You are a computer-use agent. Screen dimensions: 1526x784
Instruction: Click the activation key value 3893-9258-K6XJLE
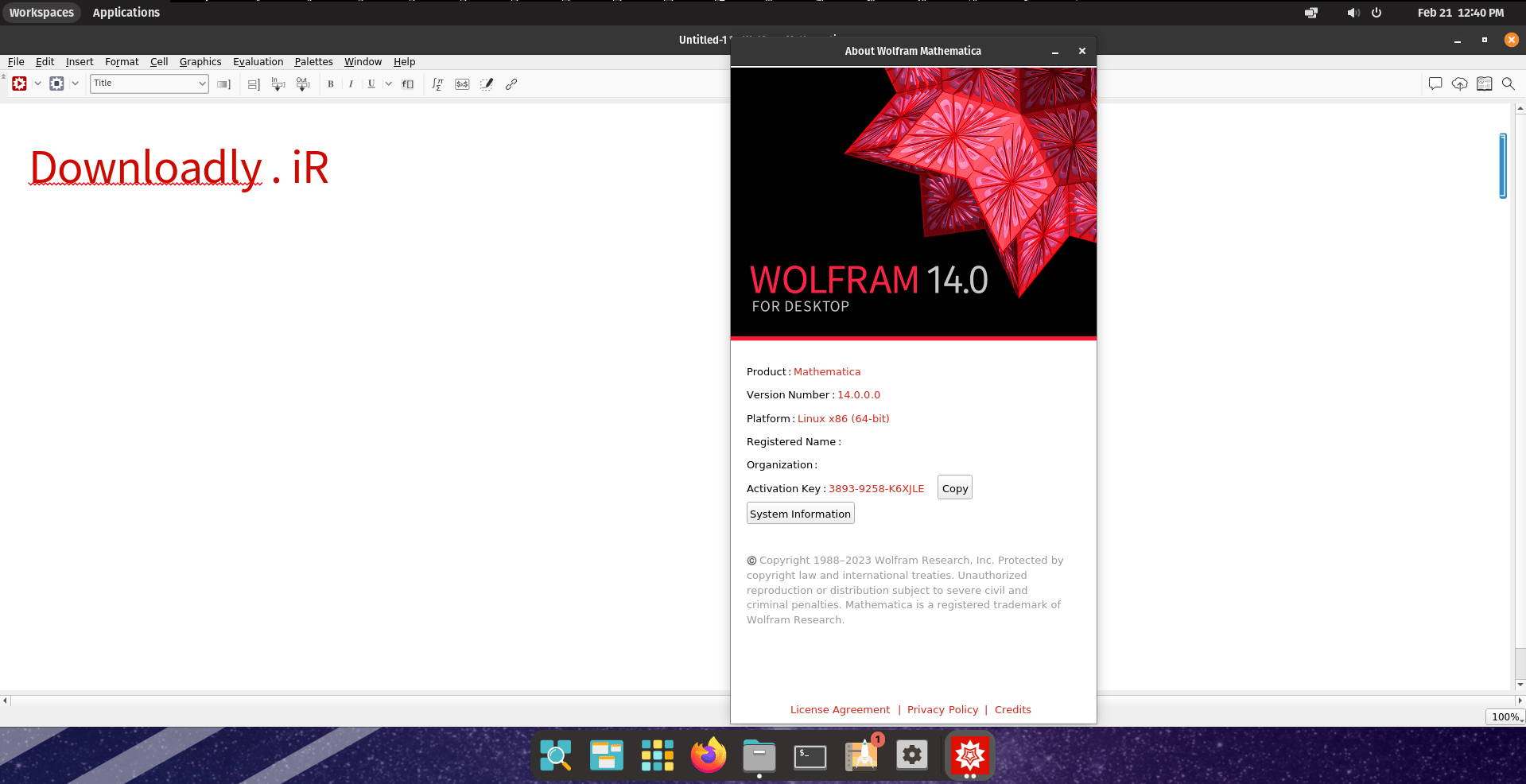click(x=876, y=489)
